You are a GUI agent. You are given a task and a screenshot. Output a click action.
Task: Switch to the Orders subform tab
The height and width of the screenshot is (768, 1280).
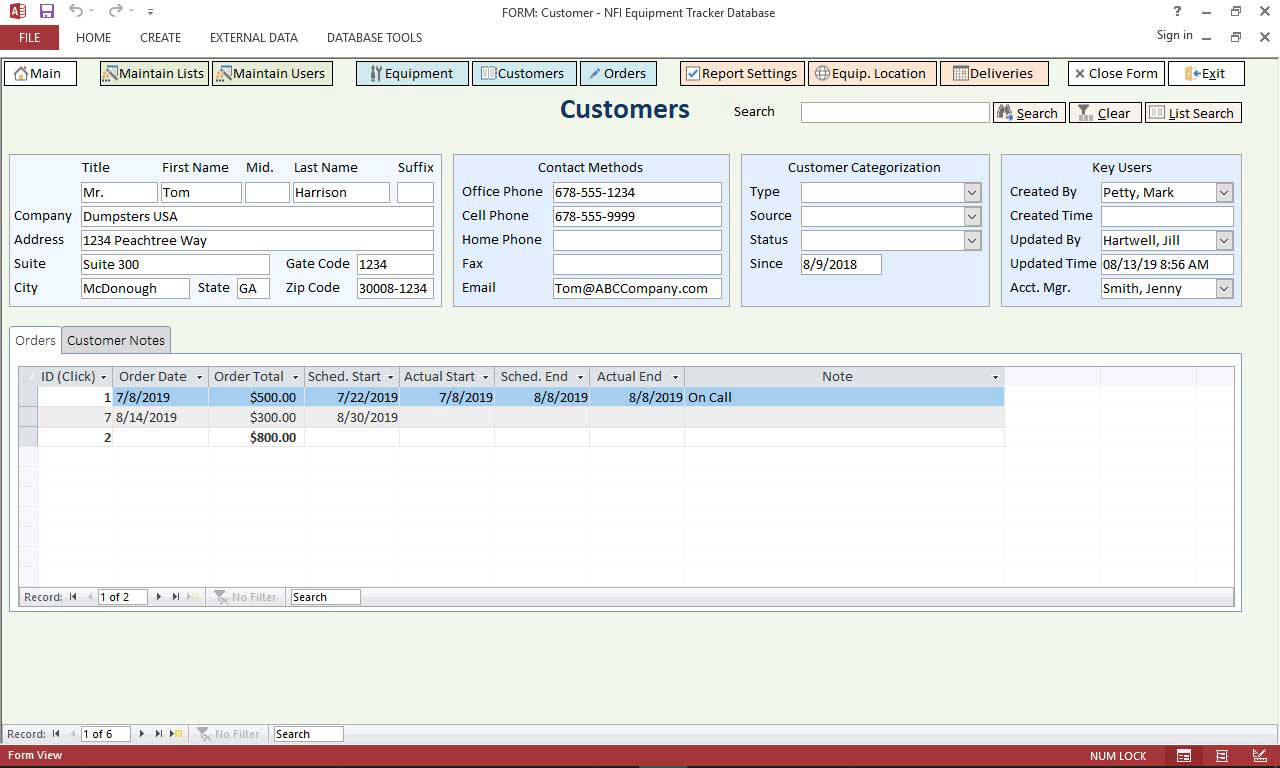click(36, 341)
